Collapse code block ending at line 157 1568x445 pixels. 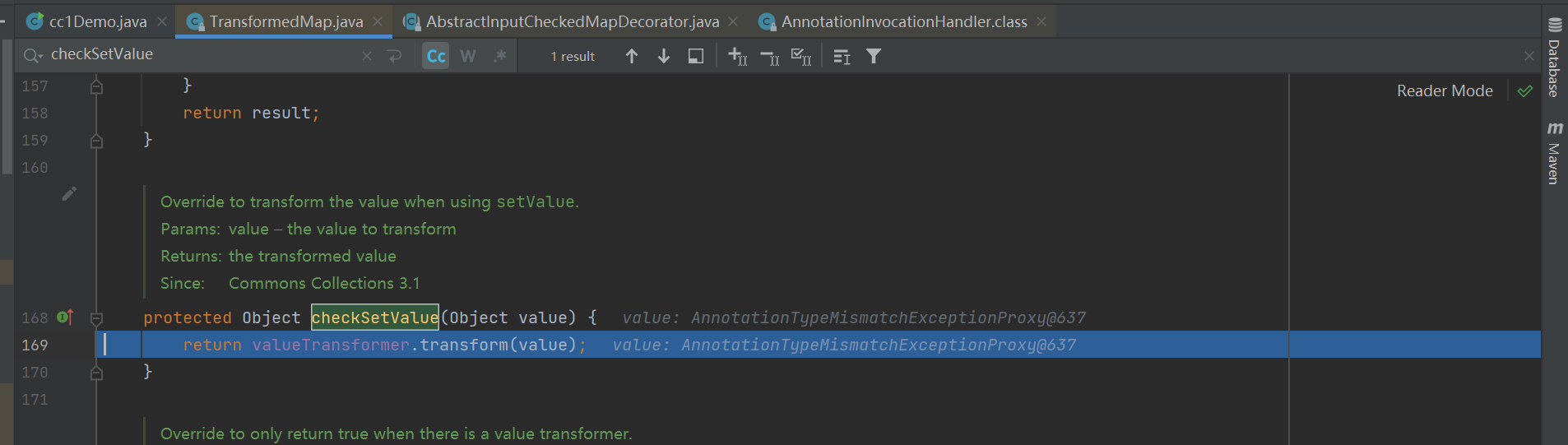(x=96, y=86)
